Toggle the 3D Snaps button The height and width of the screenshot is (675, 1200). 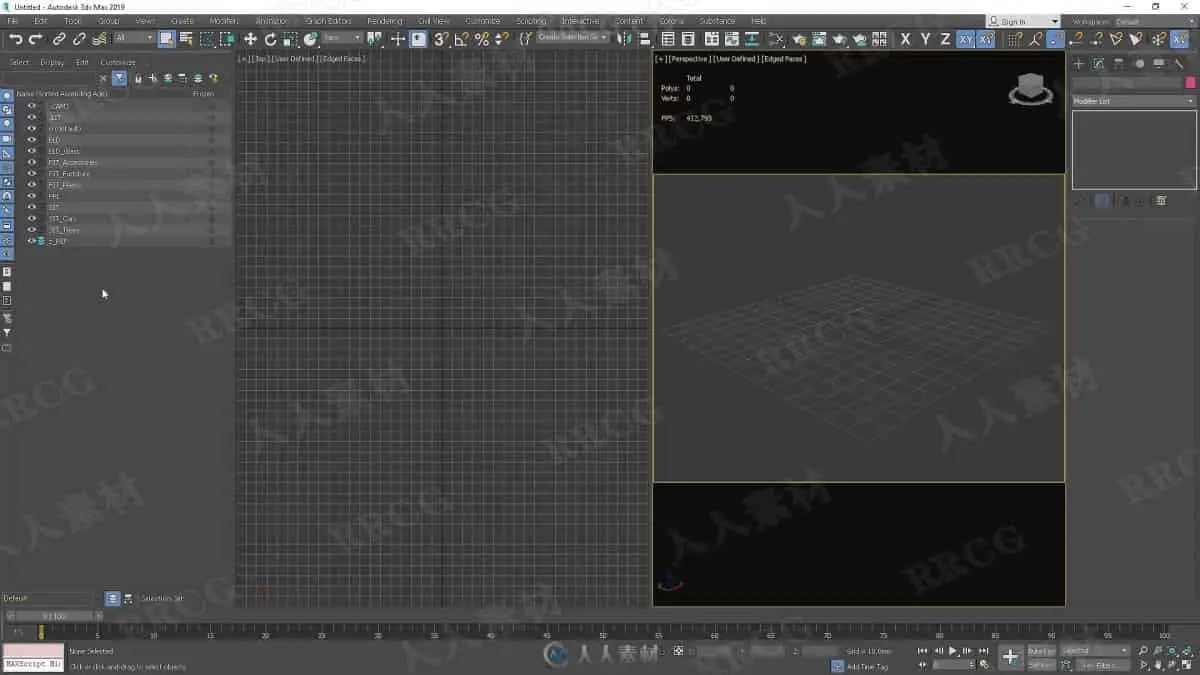440,39
